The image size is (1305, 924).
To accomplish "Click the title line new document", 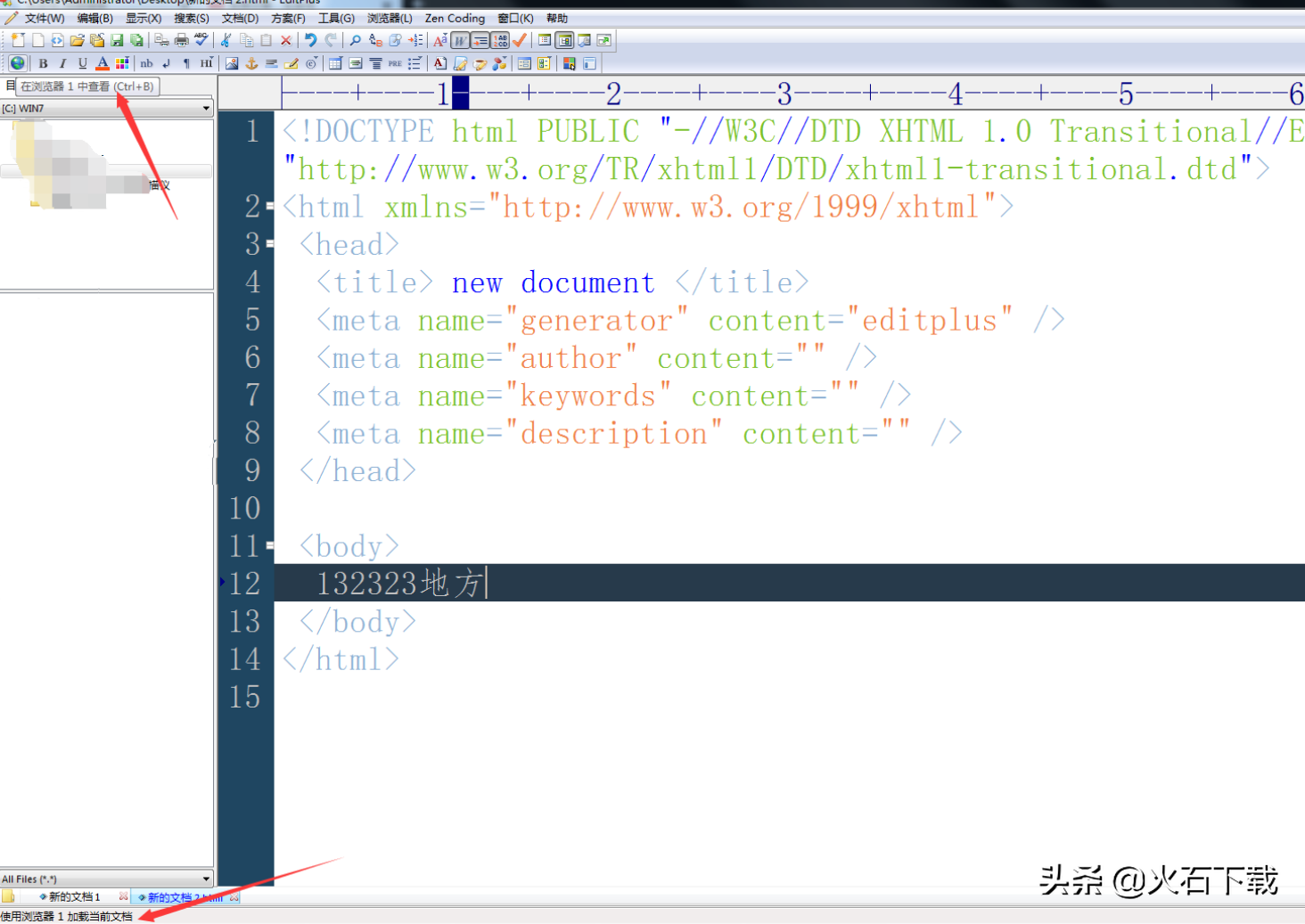I will coord(553,282).
